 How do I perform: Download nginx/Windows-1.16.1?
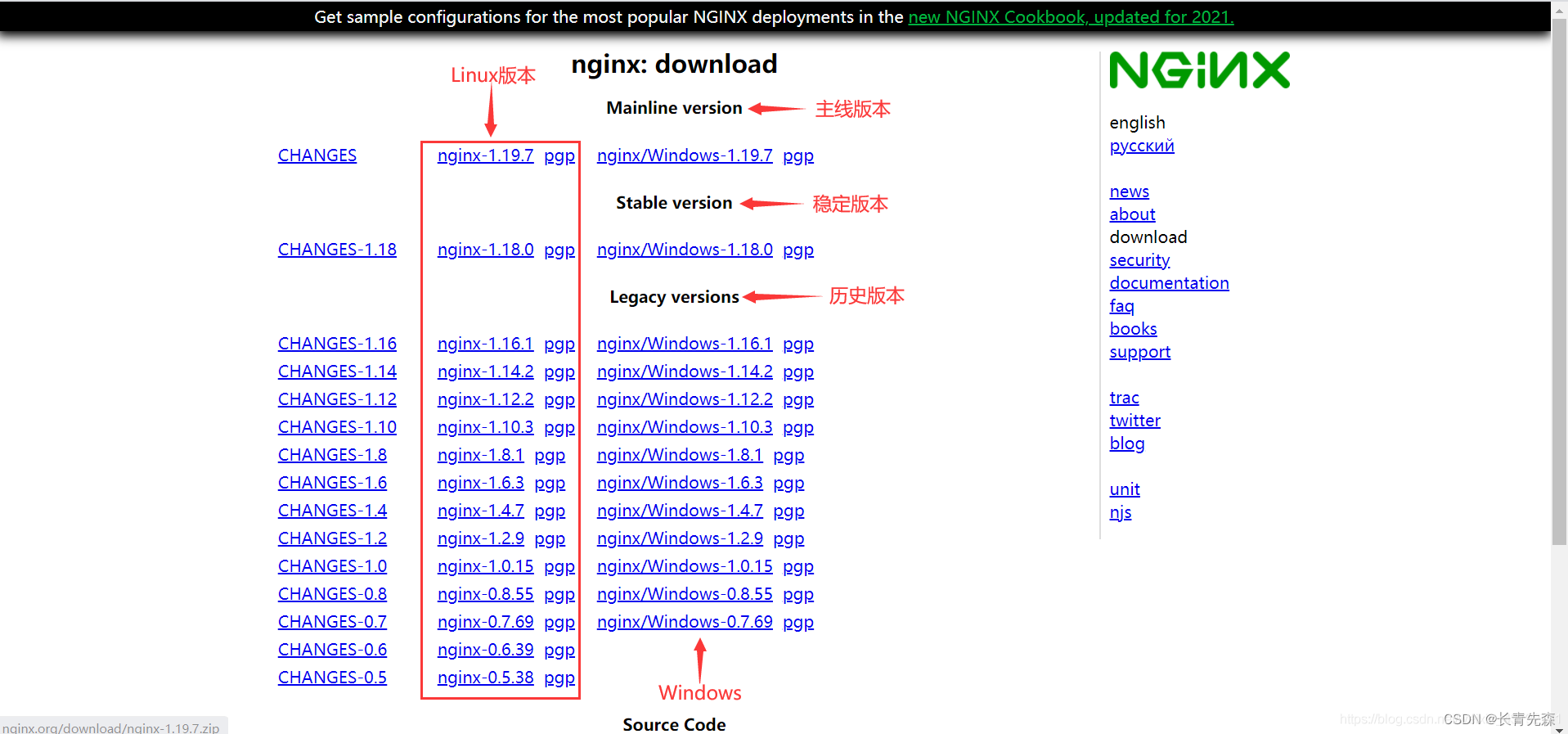[685, 344]
